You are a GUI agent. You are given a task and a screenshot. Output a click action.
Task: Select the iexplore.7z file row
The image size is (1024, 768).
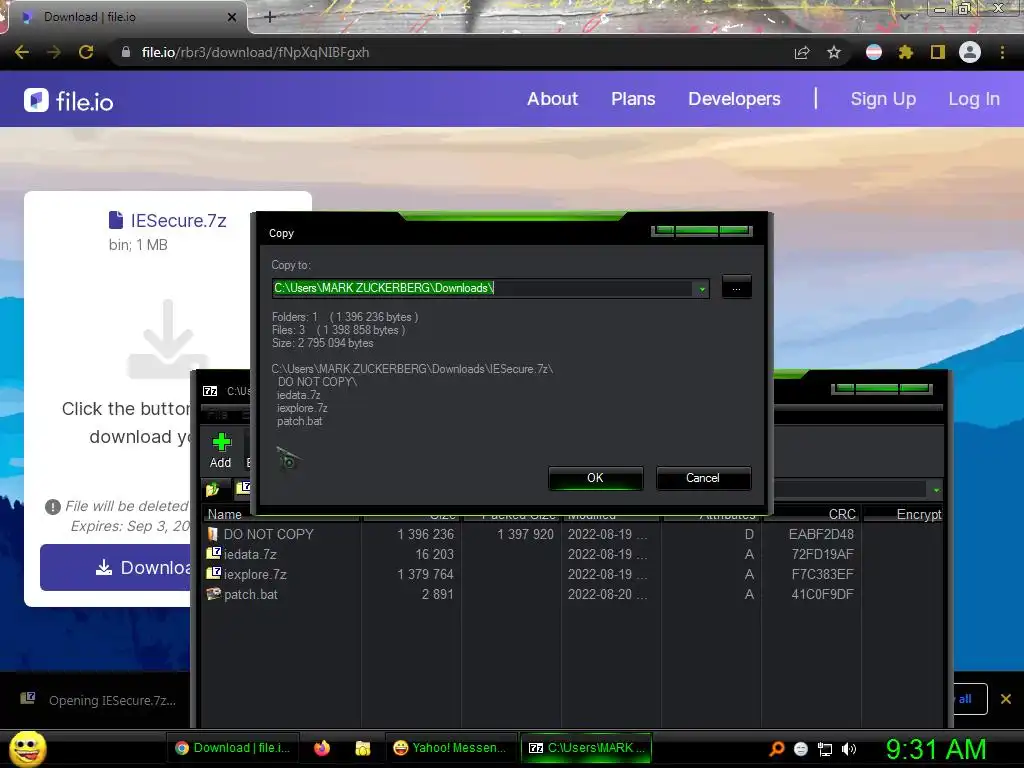(x=573, y=575)
